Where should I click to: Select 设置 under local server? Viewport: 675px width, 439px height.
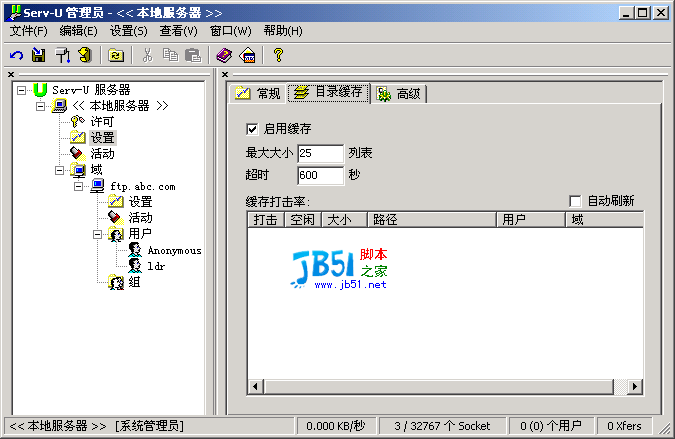102,138
